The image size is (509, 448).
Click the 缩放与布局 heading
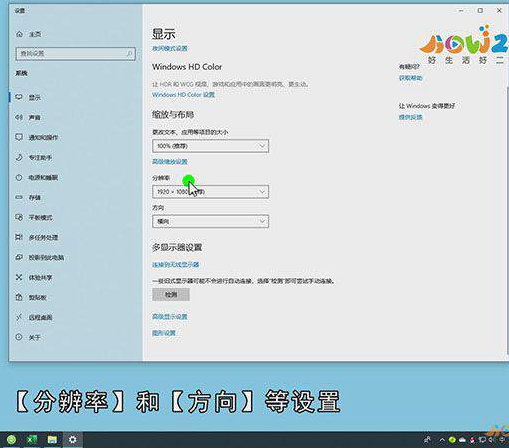(173, 115)
